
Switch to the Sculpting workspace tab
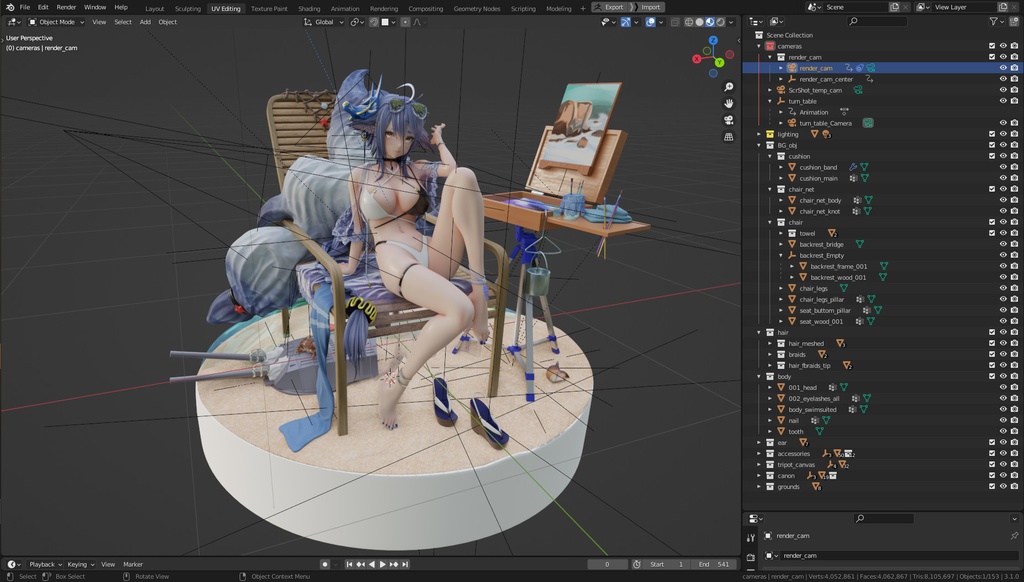[188, 8]
